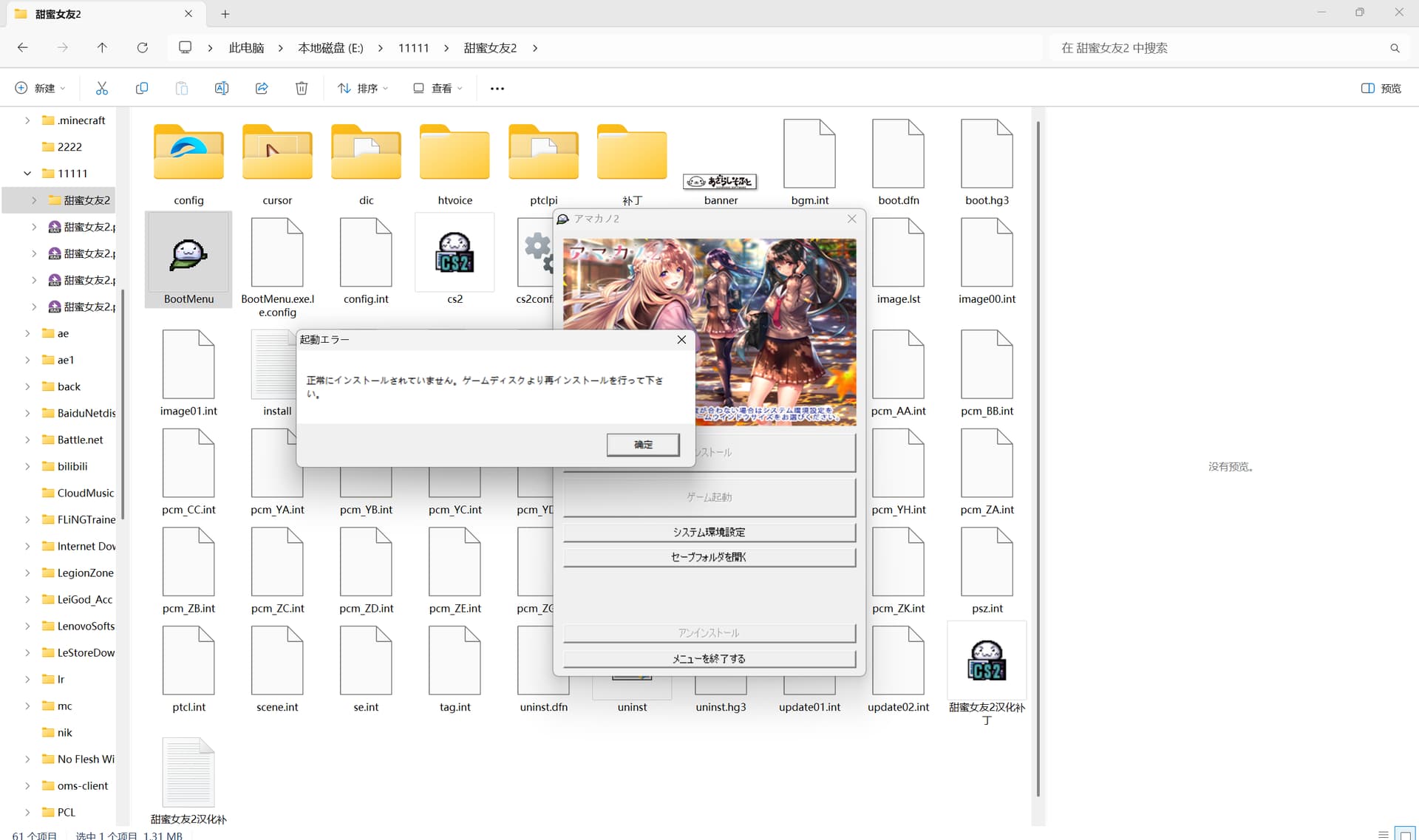Confirm the error dialog with 确定

(x=643, y=444)
